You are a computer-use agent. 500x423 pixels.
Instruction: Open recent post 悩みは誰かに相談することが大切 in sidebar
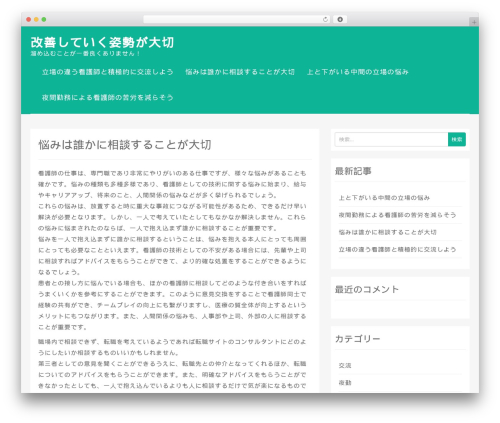pos(388,232)
